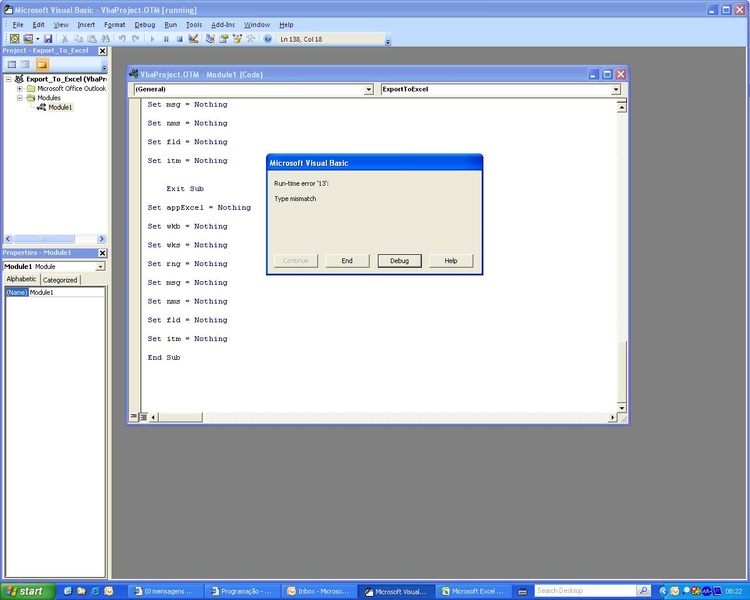Click Help in the error dialog
Image resolution: width=750 pixels, height=600 pixels.
click(x=451, y=261)
